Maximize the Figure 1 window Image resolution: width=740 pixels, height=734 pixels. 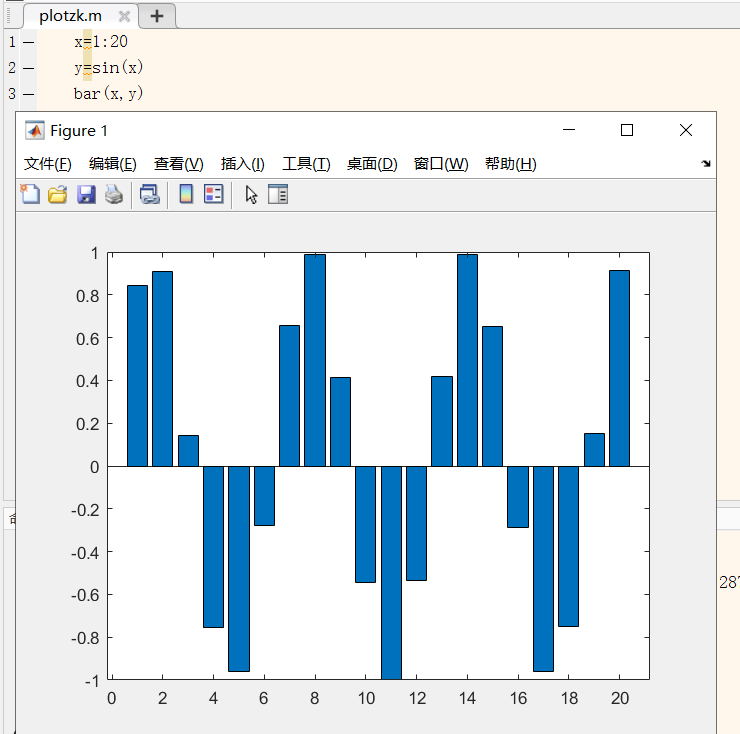[627, 130]
